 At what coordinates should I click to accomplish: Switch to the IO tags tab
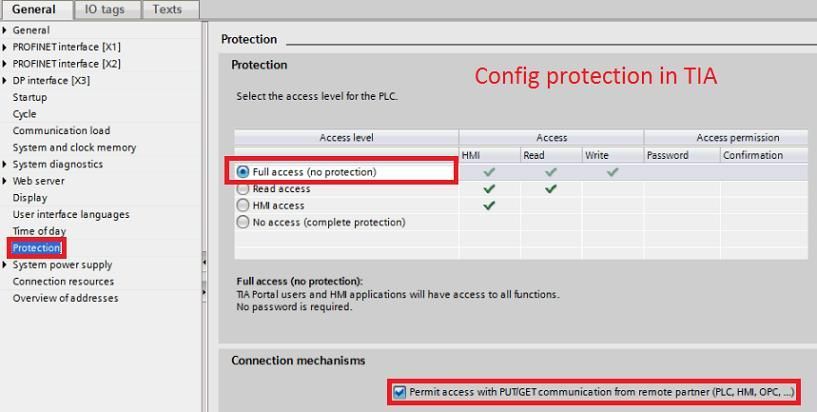[x=104, y=9]
